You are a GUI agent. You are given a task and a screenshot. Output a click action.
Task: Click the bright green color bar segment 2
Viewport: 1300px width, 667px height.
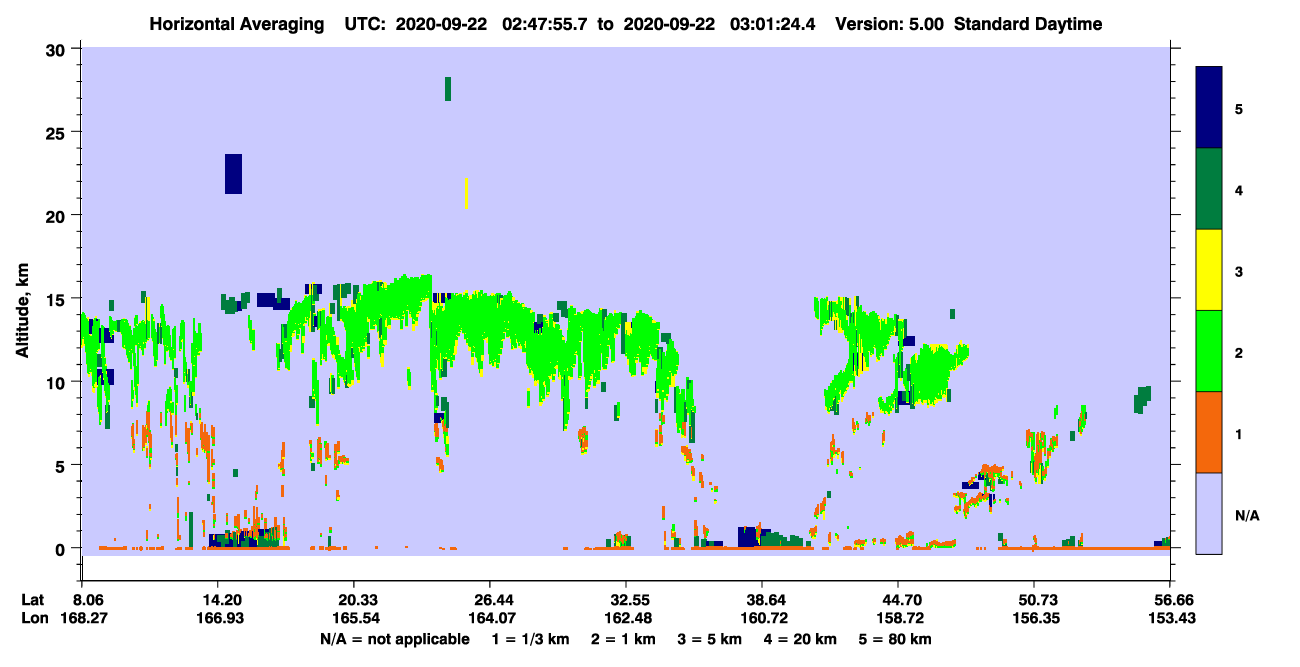click(x=1210, y=351)
